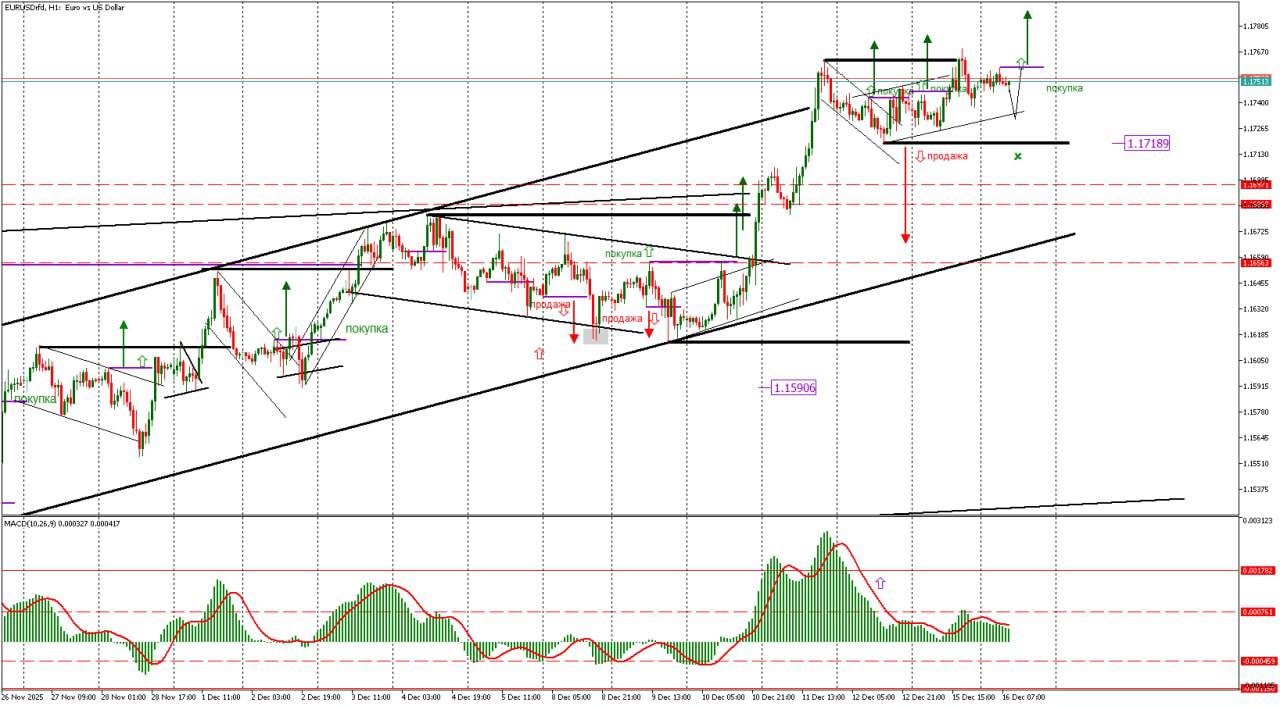Select the red 1.16563 level price tag

pos(1255,263)
